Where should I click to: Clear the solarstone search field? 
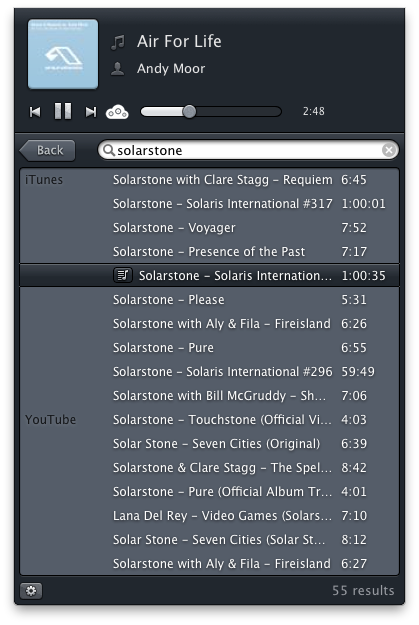click(389, 150)
